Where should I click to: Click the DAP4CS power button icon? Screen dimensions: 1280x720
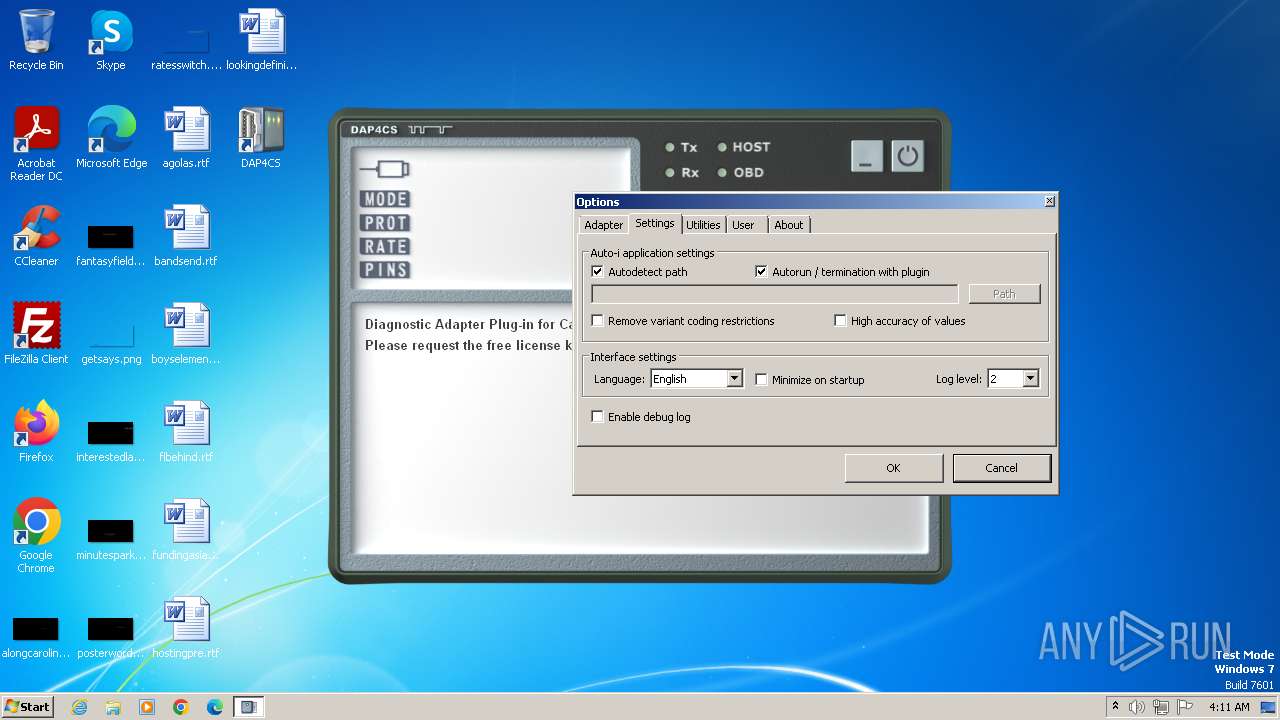point(907,156)
